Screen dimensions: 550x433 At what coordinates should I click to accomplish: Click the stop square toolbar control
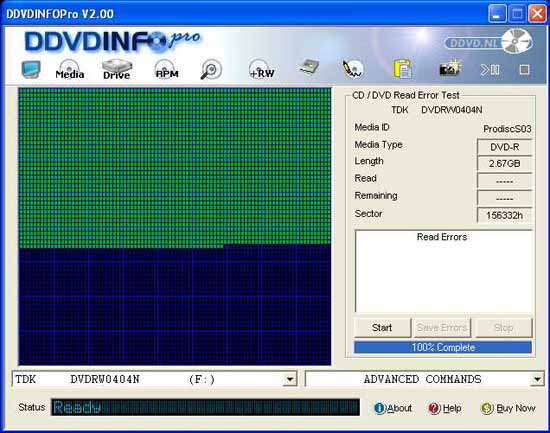click(524, 70)
